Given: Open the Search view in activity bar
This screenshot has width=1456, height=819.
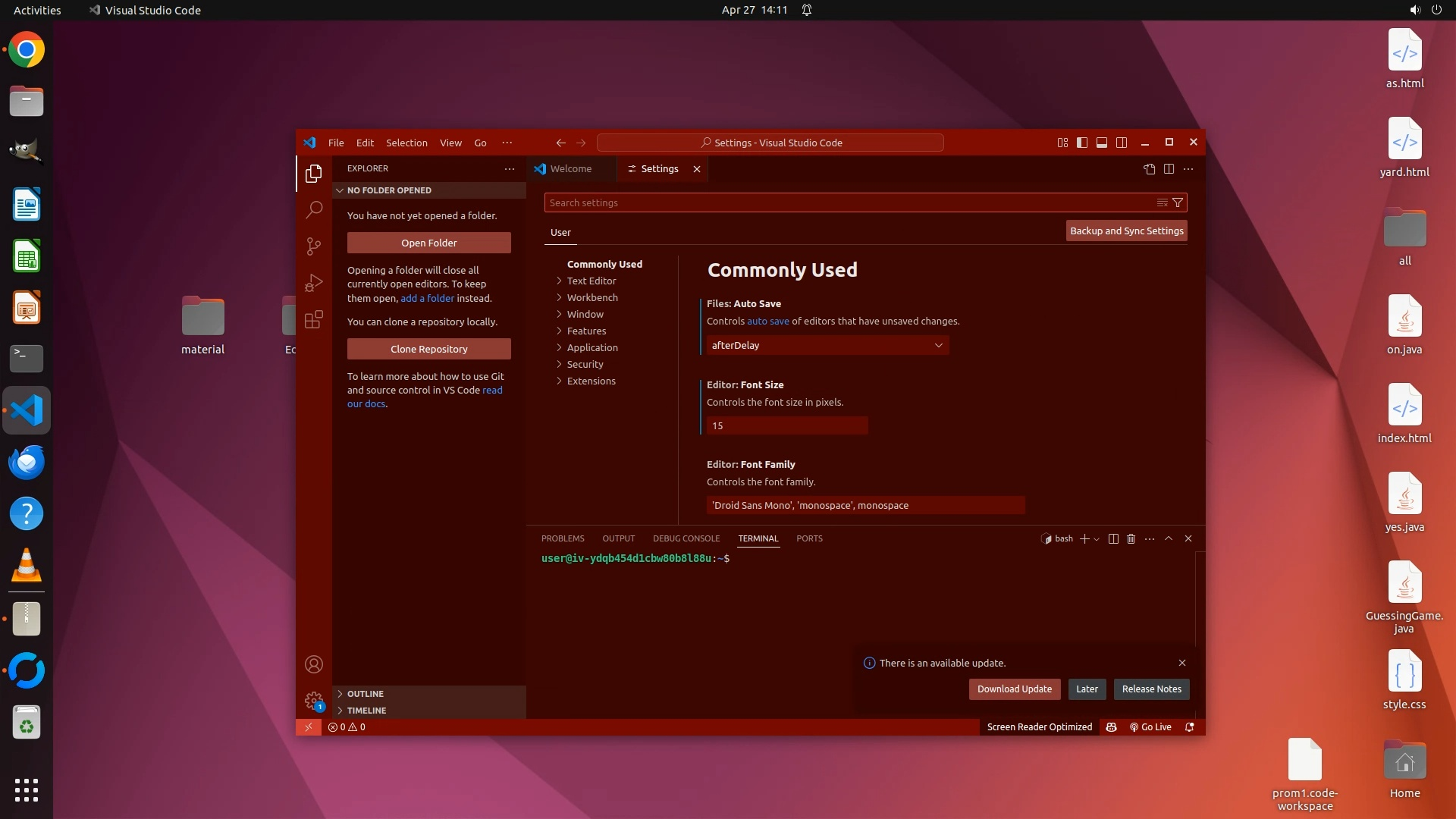Looking at the screenshot, I should (x=314, y=209).
